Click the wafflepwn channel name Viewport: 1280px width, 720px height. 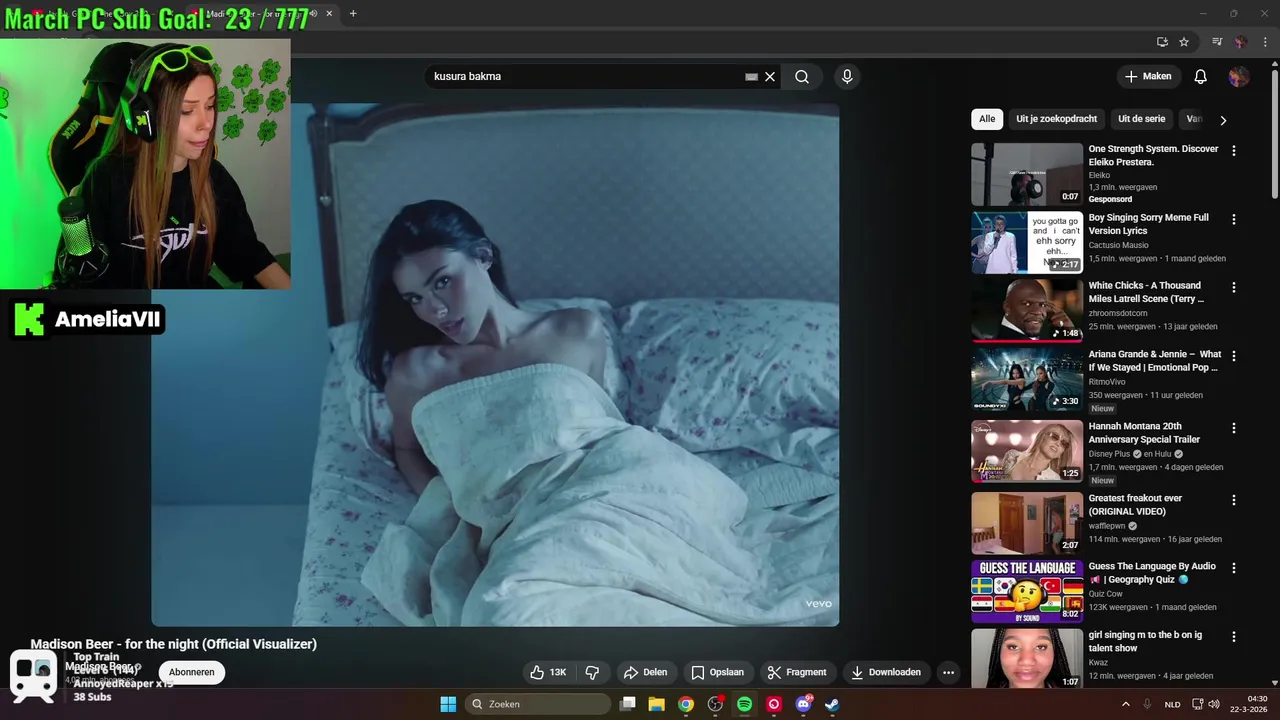(x=1107, y=525)
